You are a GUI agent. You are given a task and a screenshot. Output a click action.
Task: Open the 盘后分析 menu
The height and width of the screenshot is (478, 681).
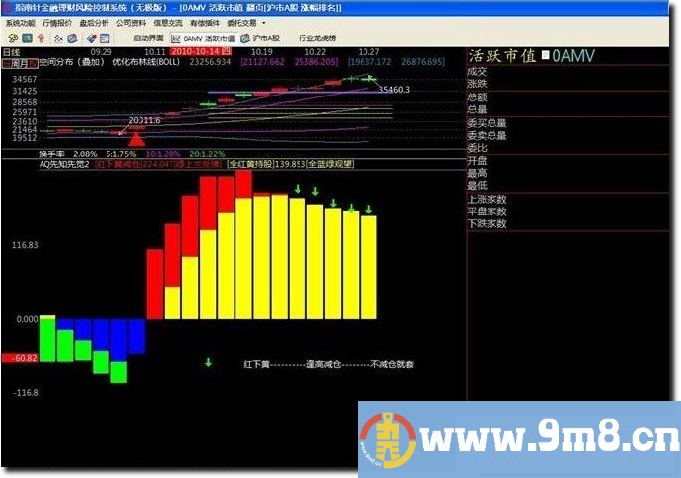pyautogui.click(x=94, y=23)
